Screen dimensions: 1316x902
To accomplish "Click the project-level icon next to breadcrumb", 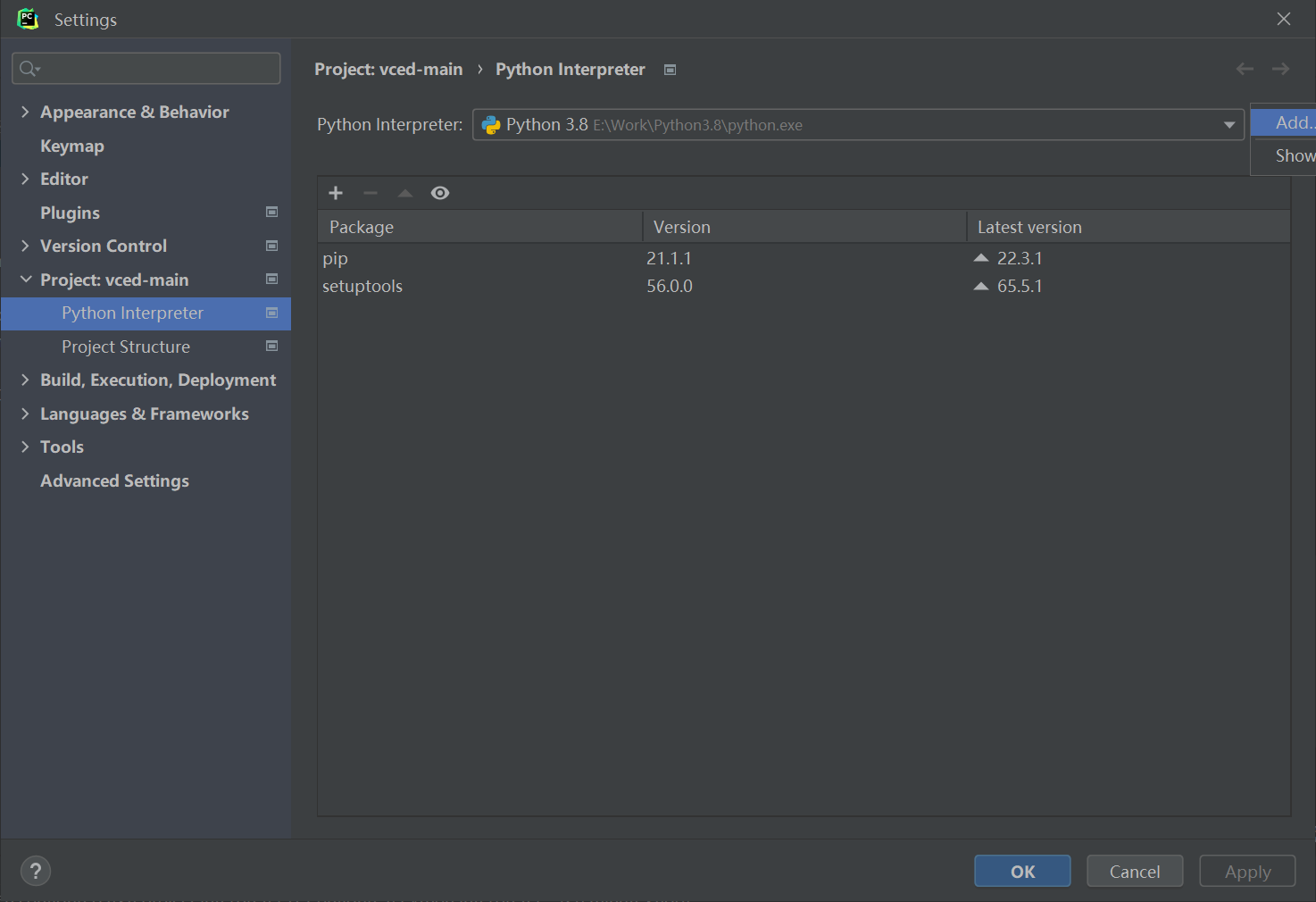I will 670,70.
